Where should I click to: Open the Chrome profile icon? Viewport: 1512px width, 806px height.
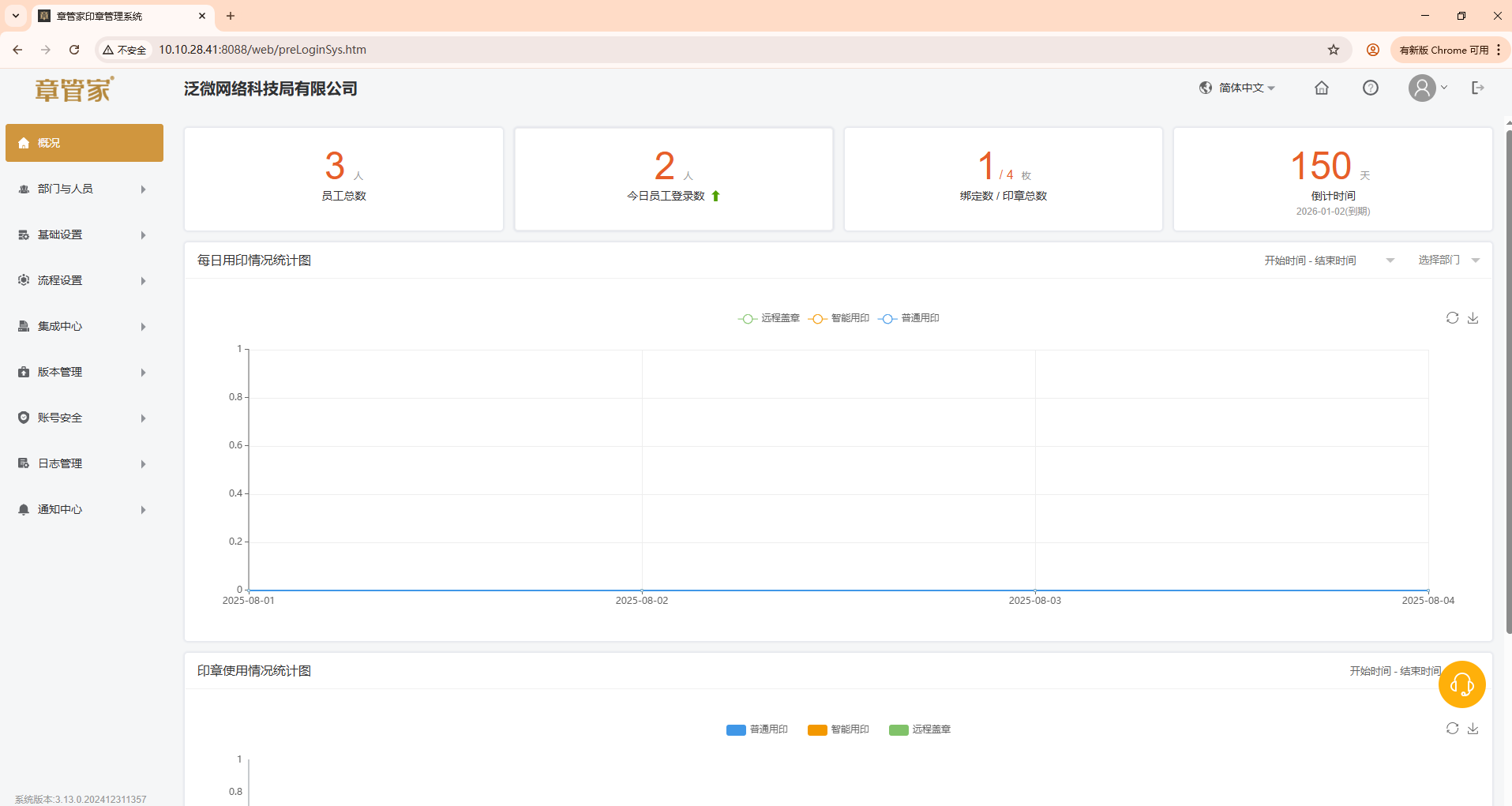tap(1373, 50)
